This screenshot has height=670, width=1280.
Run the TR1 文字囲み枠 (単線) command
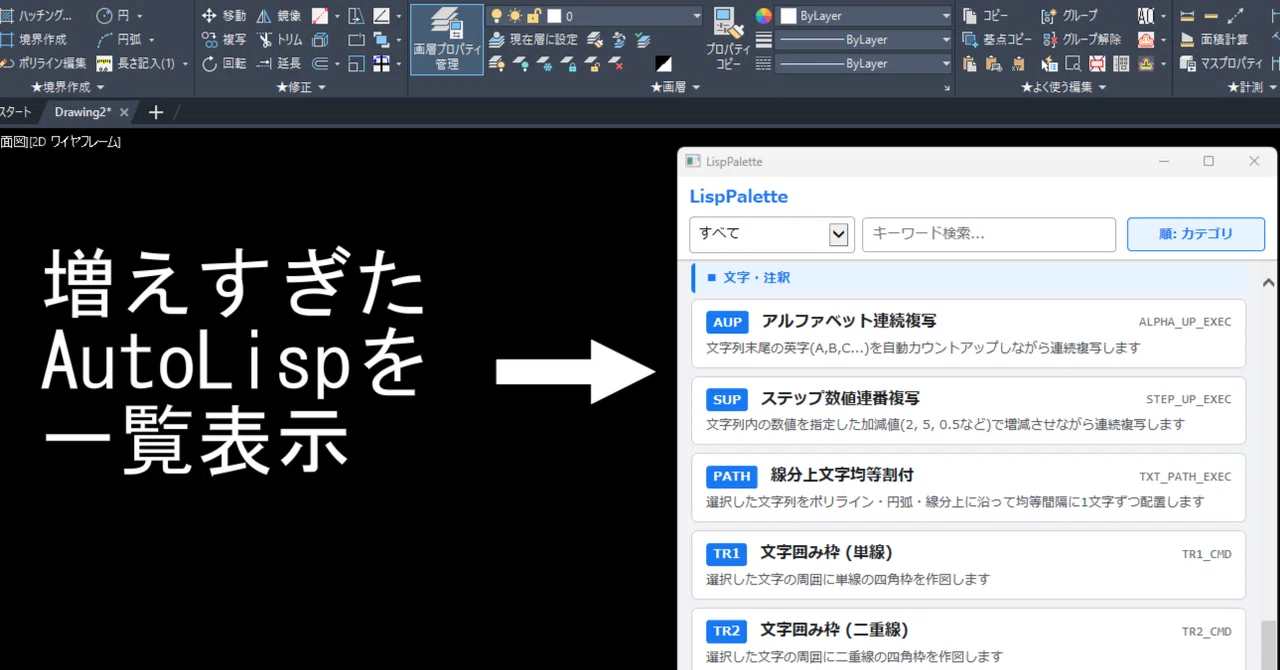pyautogui.click(x=968, y=565)
